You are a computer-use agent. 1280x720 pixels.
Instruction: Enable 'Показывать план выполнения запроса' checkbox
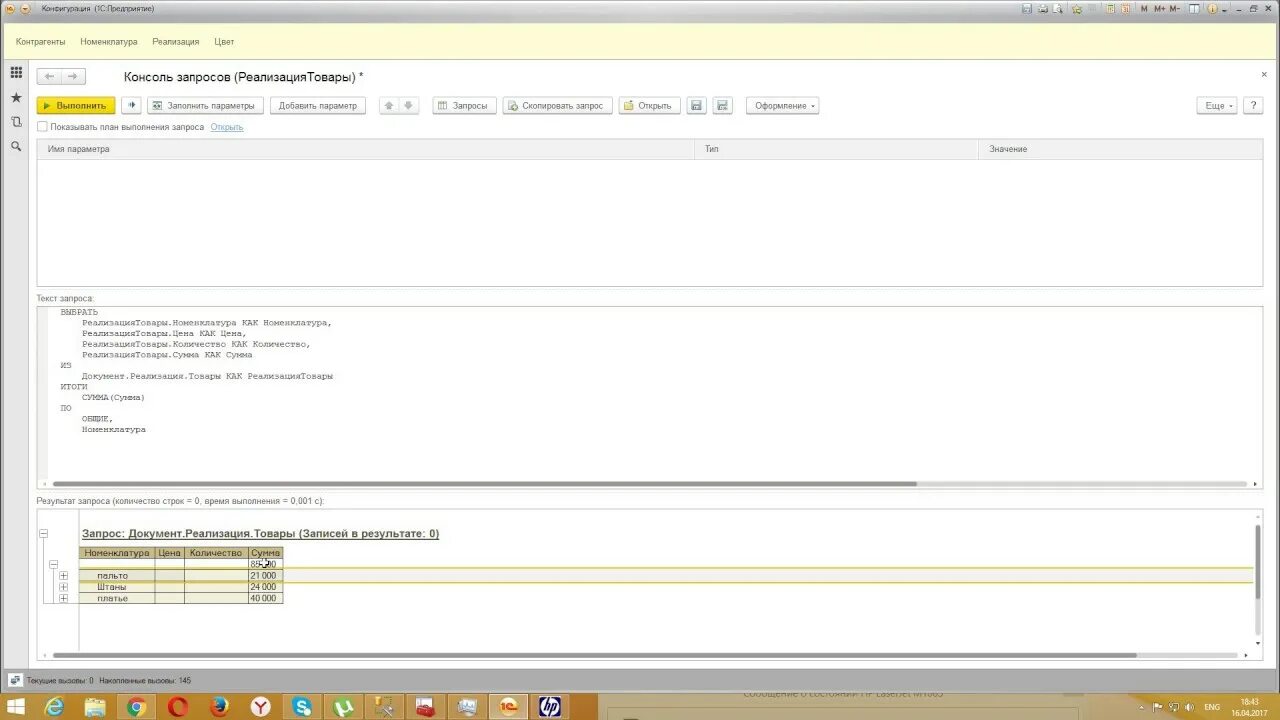(x=42, y=127)
